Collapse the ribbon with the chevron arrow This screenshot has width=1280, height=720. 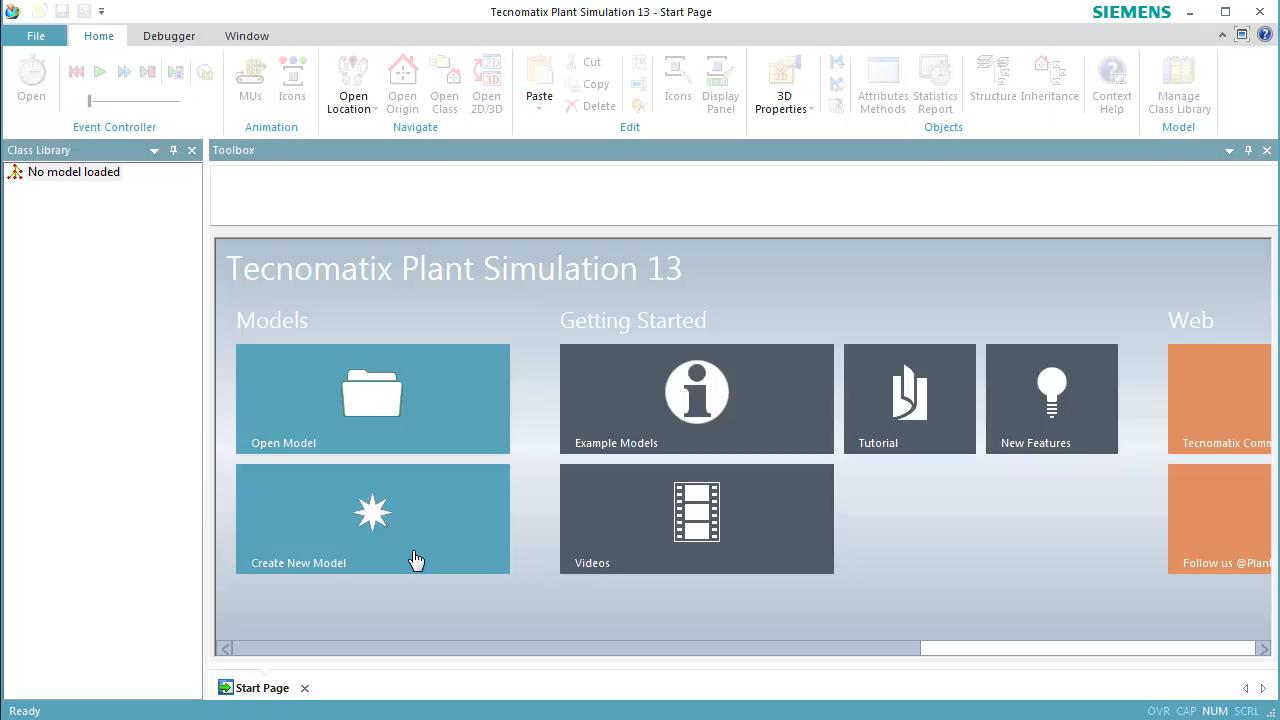coord(1222,33)
